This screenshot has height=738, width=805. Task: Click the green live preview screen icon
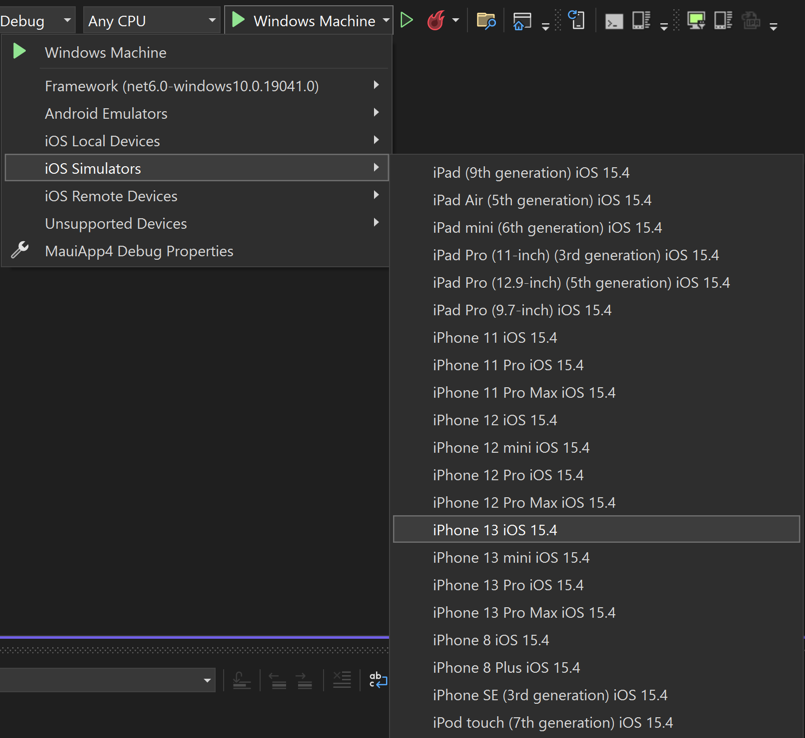pyautogui.click(x=696, y=19)
